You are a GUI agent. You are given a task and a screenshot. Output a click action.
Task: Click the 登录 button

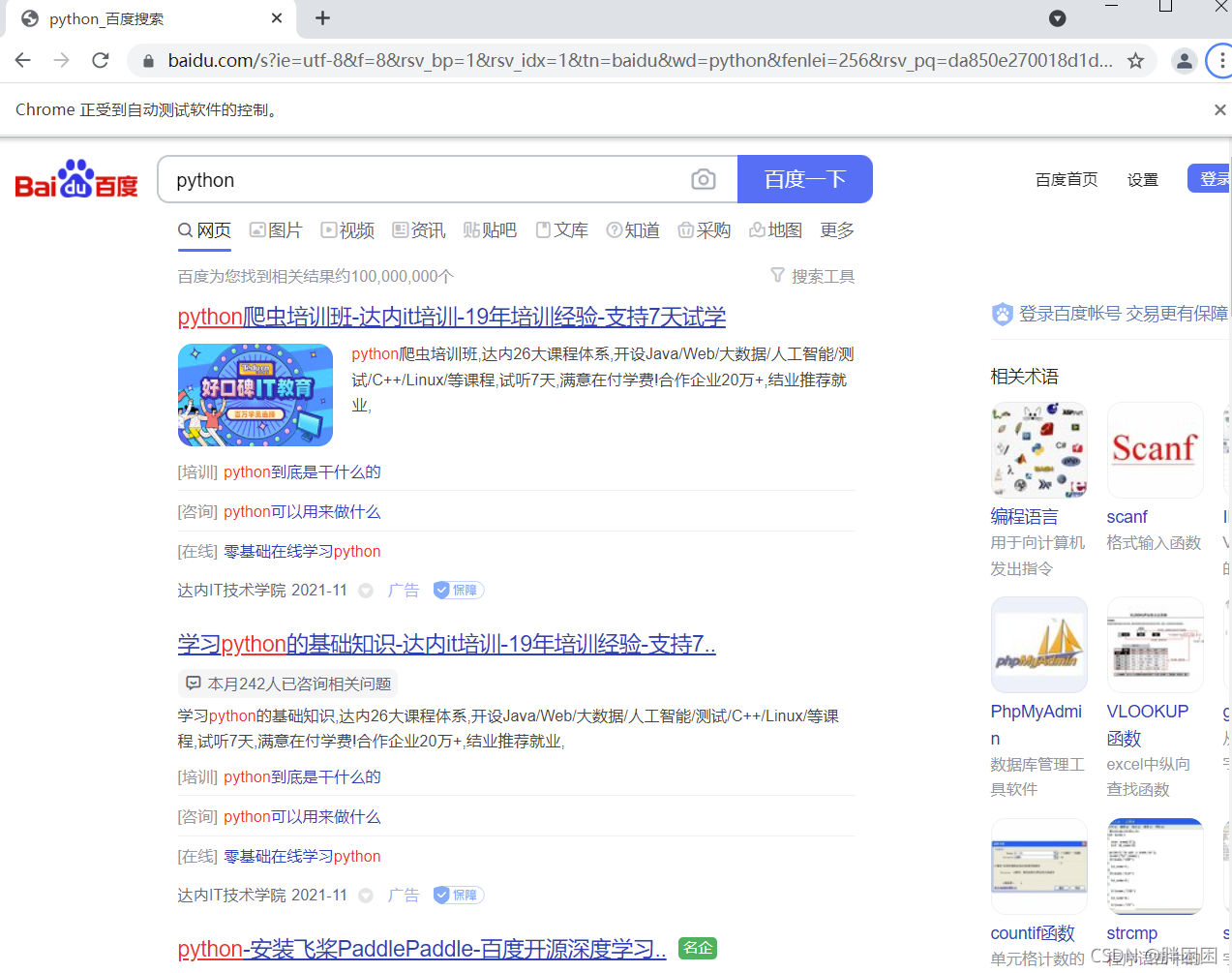click(x=1210, y=178)
